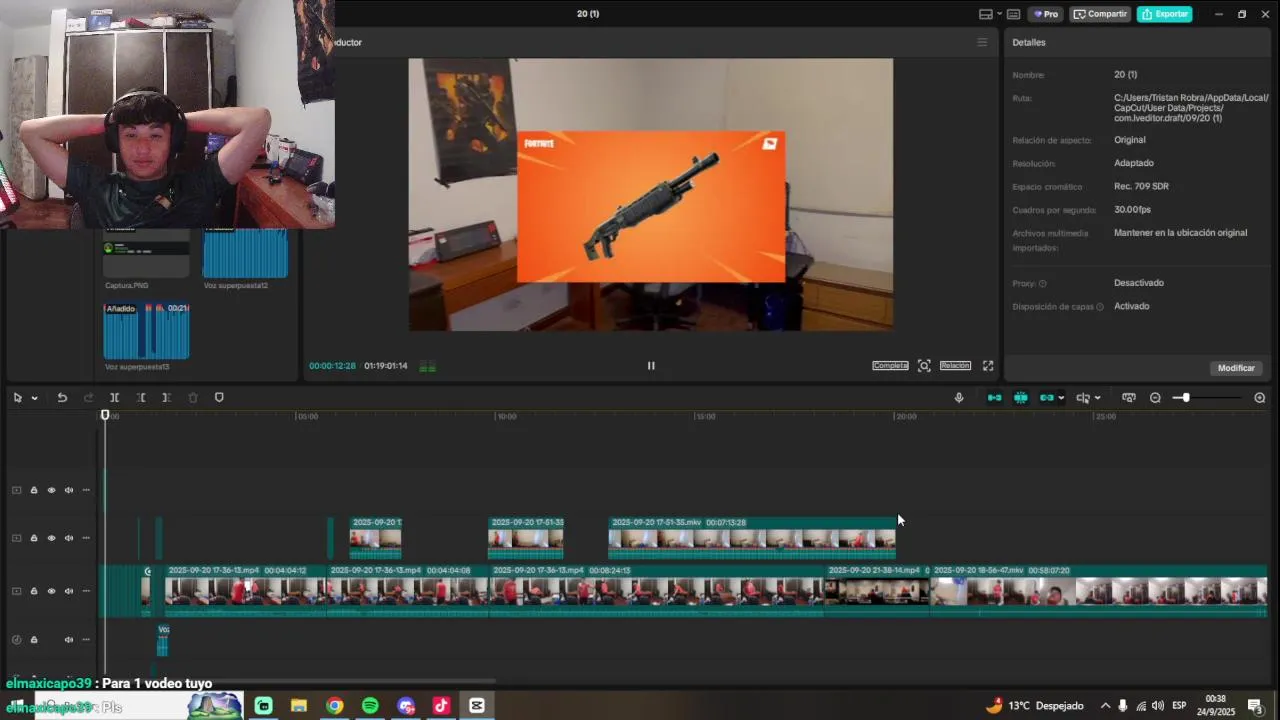Open more options for second track
This screenshot has height=720, width=1280.
click(86, 538)
